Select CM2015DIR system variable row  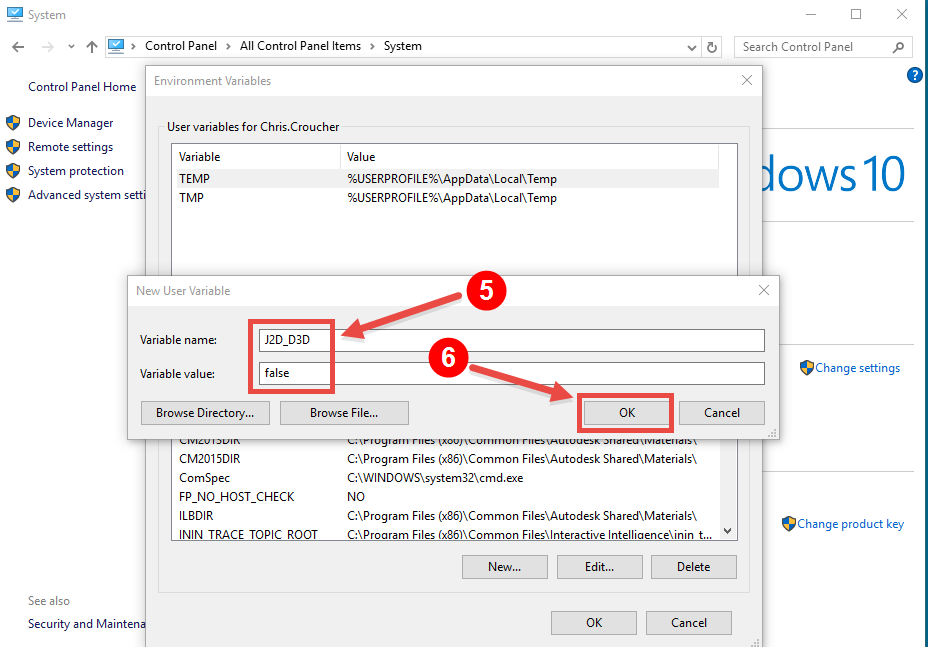(447, 459)
